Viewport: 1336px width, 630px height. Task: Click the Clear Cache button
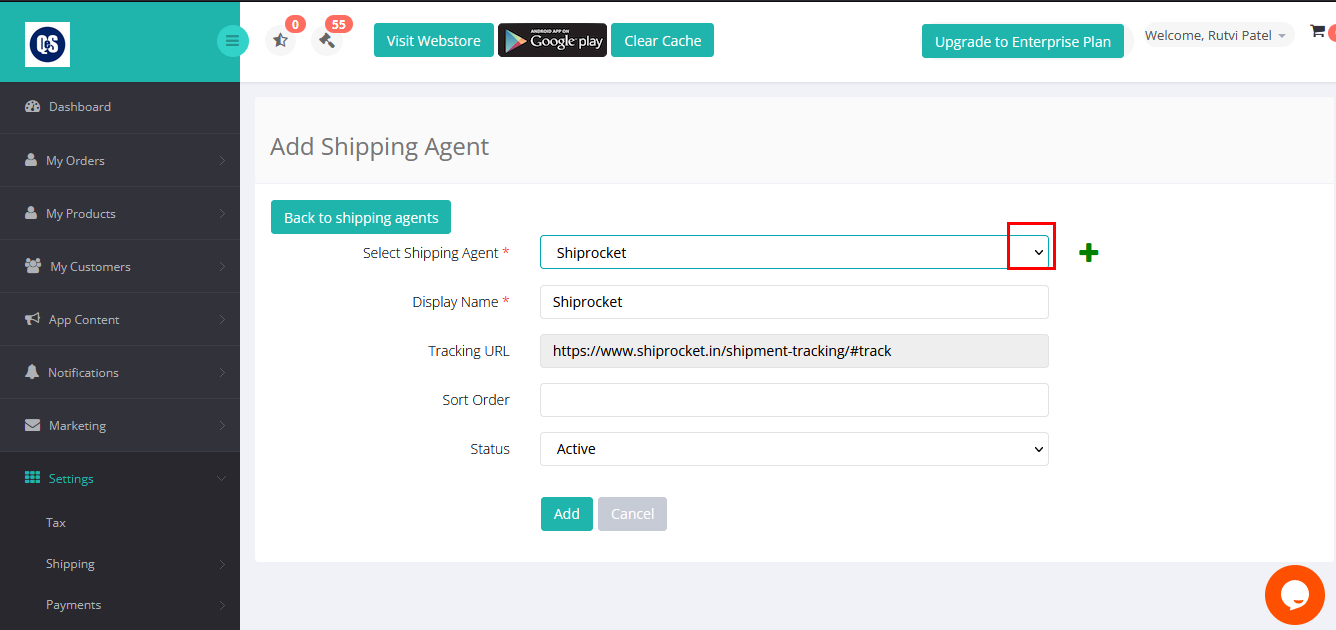[662, 40]
